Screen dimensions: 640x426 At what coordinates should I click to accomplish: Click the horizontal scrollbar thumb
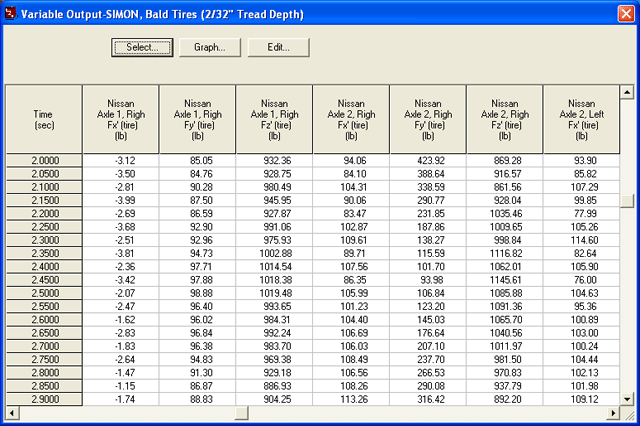pos(240,412)
